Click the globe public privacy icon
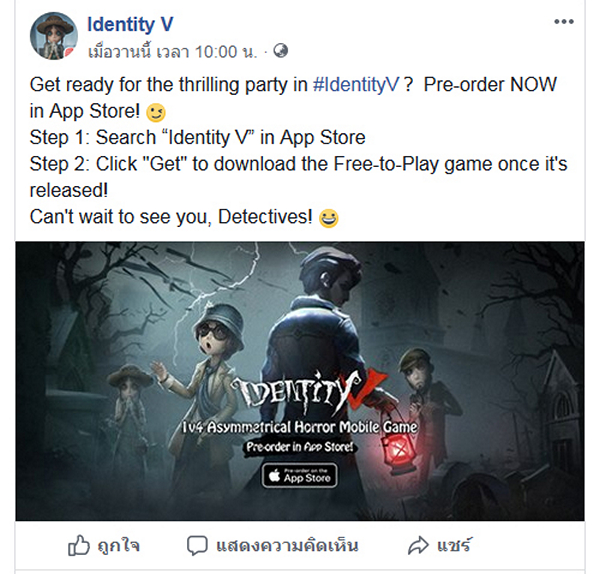The image size is (600, 574). point(280,51)
